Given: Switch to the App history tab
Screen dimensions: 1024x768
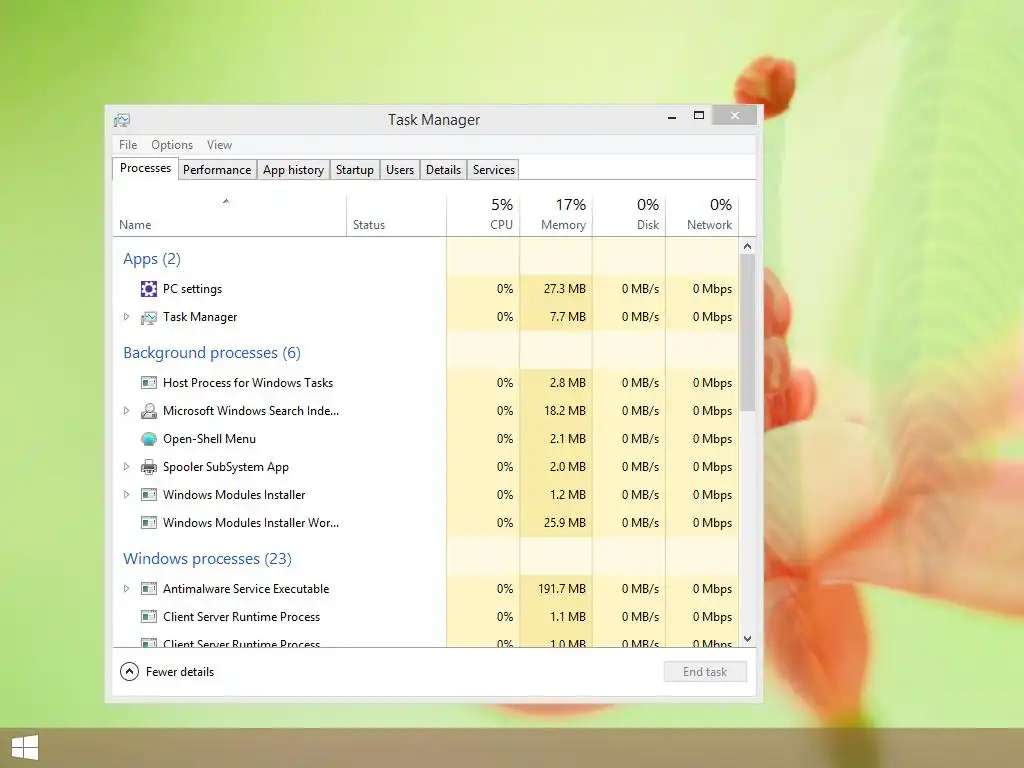Looking at the screenshot, I should click(293, 170).
